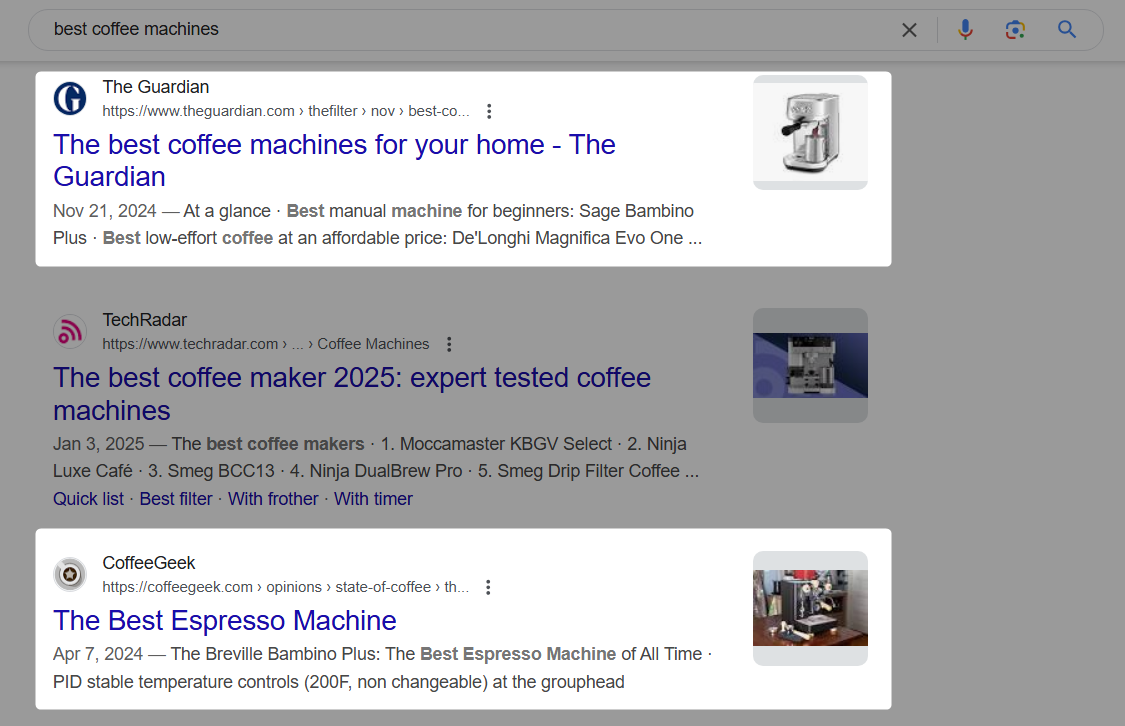Start voice search with the microphone icon
Viewport: 1125px width, 726px height.
(x=965, y=29)
